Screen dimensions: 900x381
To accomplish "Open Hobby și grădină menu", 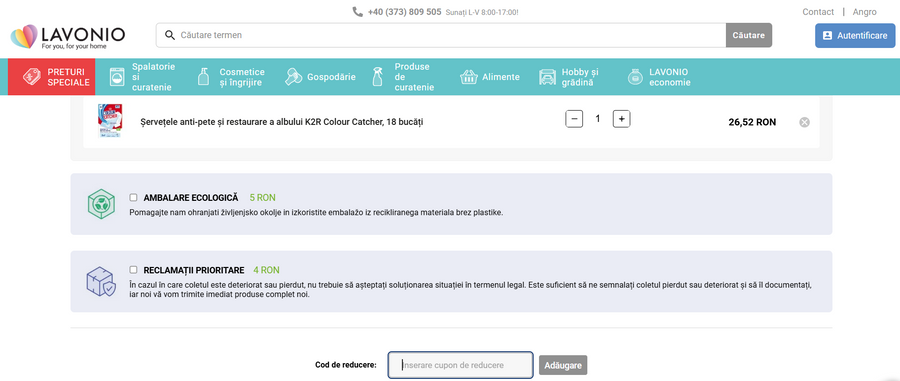I will [569, 77].
